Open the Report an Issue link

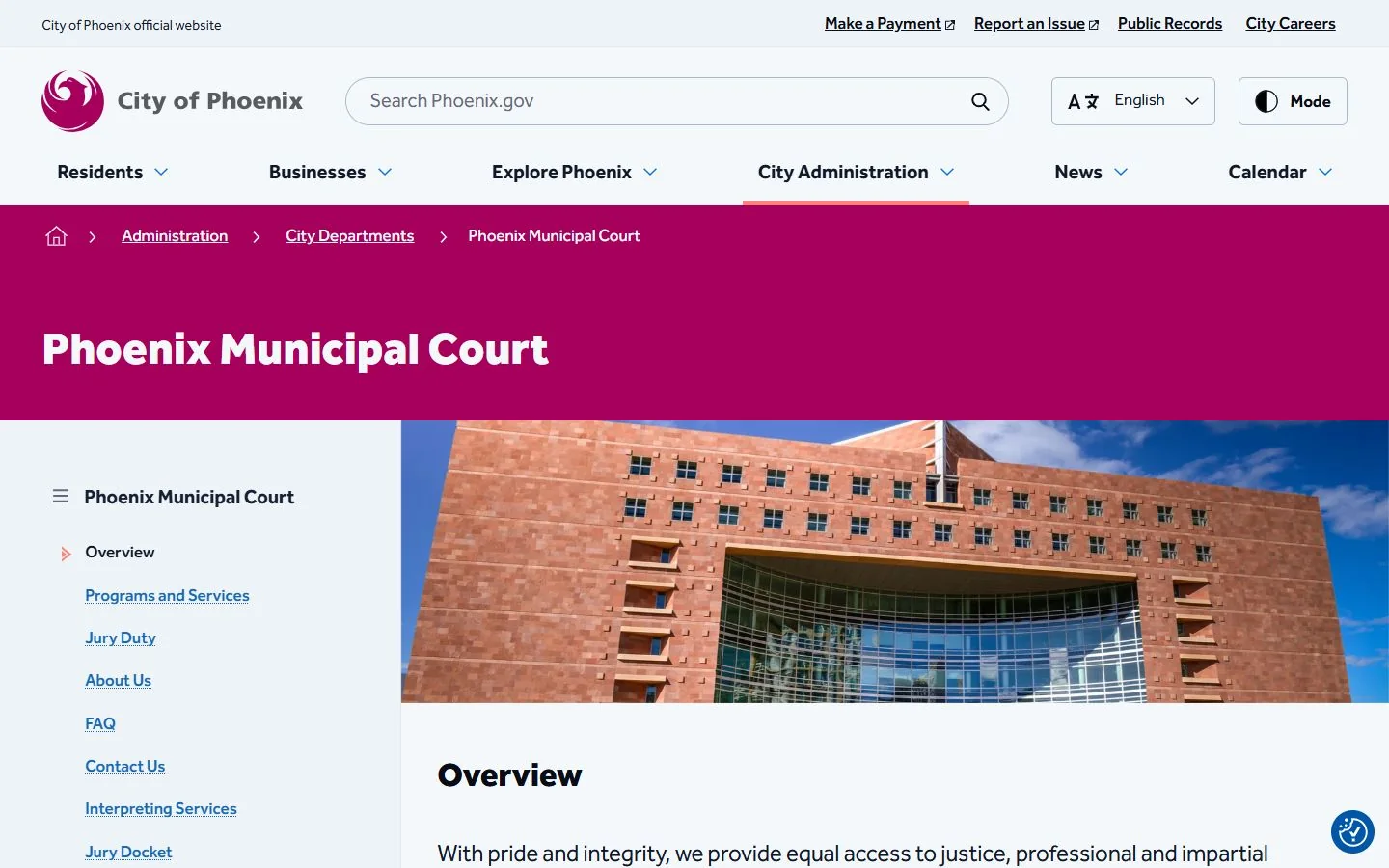pyautogui.click(x=1036, y=24)
